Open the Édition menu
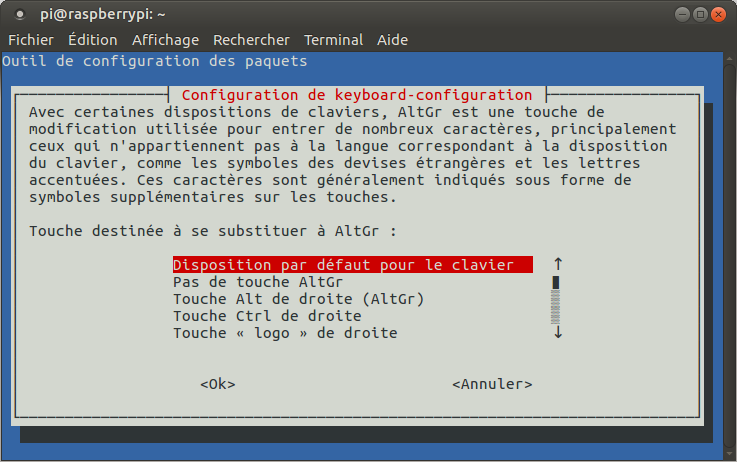Screen dimensions: 737x462 click(x=93, y=40)
